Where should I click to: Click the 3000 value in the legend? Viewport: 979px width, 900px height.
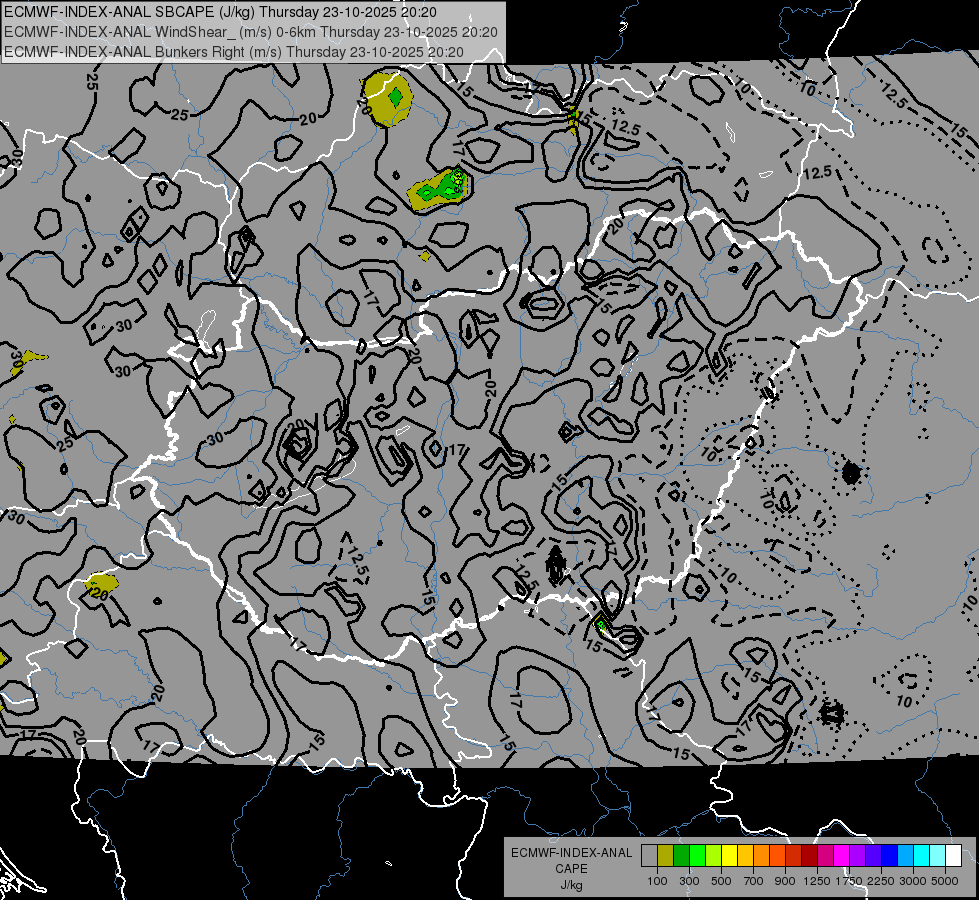[x=913, y=881]
